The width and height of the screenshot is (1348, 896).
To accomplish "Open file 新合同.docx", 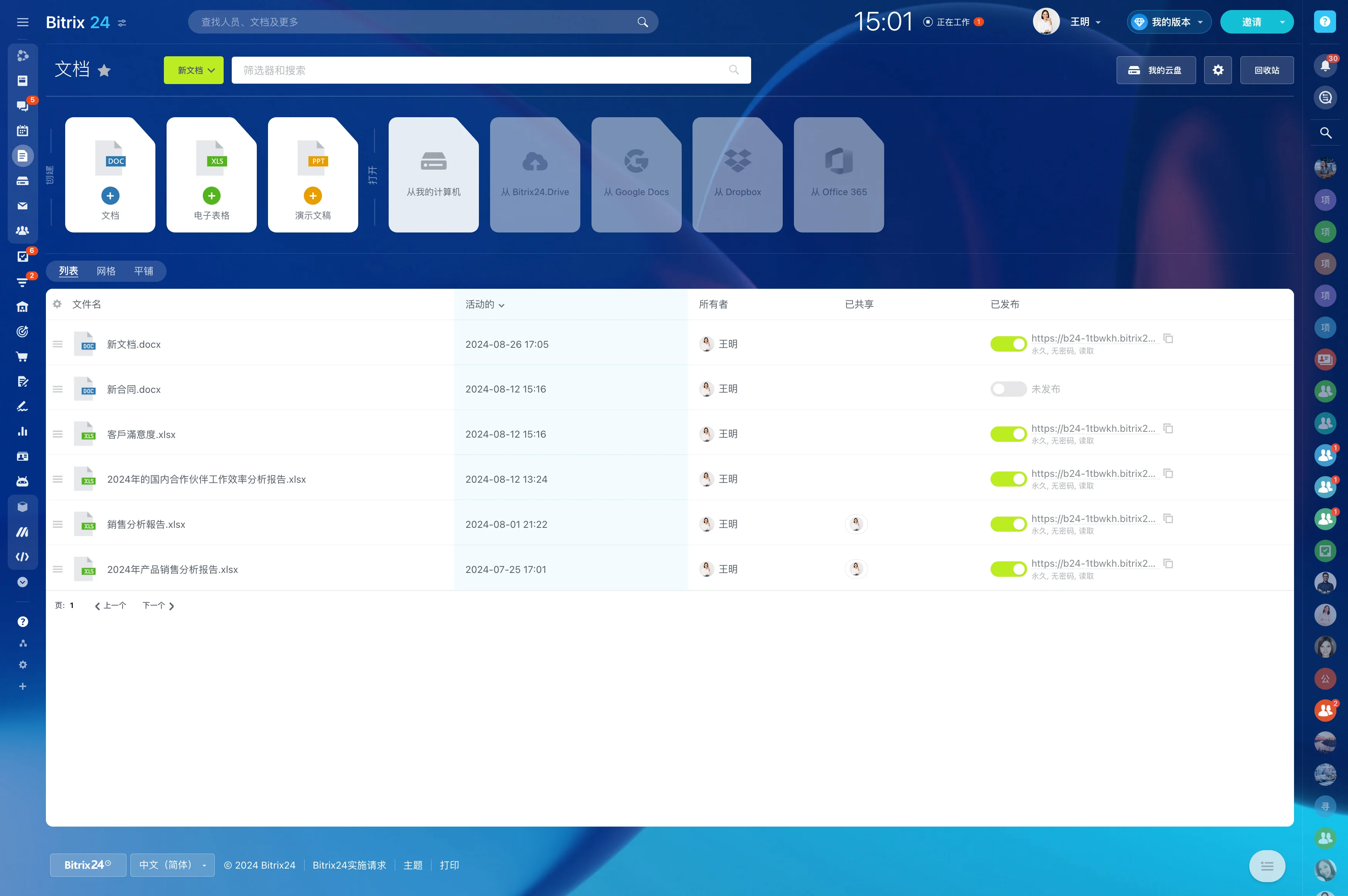I will point(134,390).
